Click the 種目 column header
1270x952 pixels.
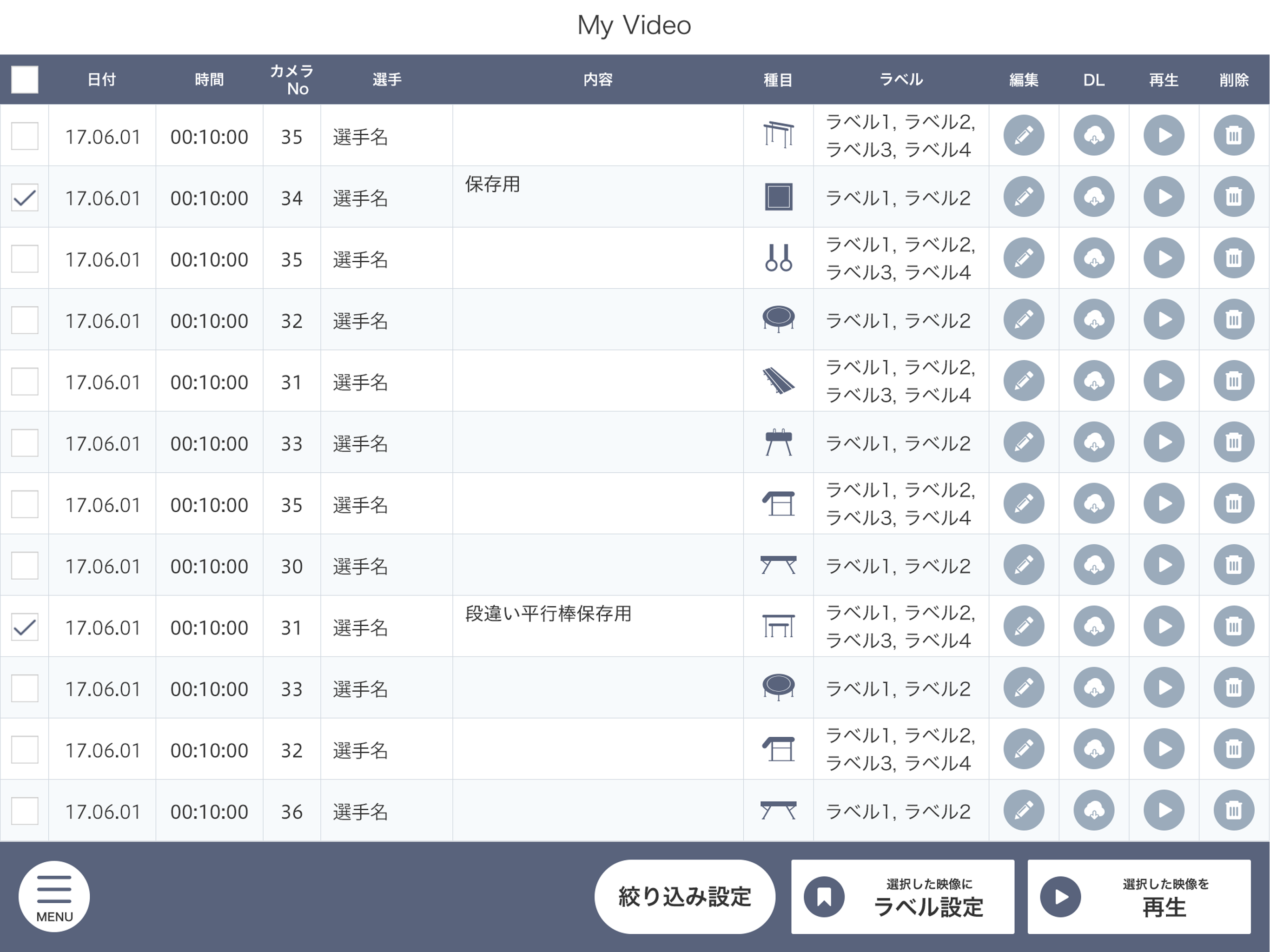click(779, 80)
